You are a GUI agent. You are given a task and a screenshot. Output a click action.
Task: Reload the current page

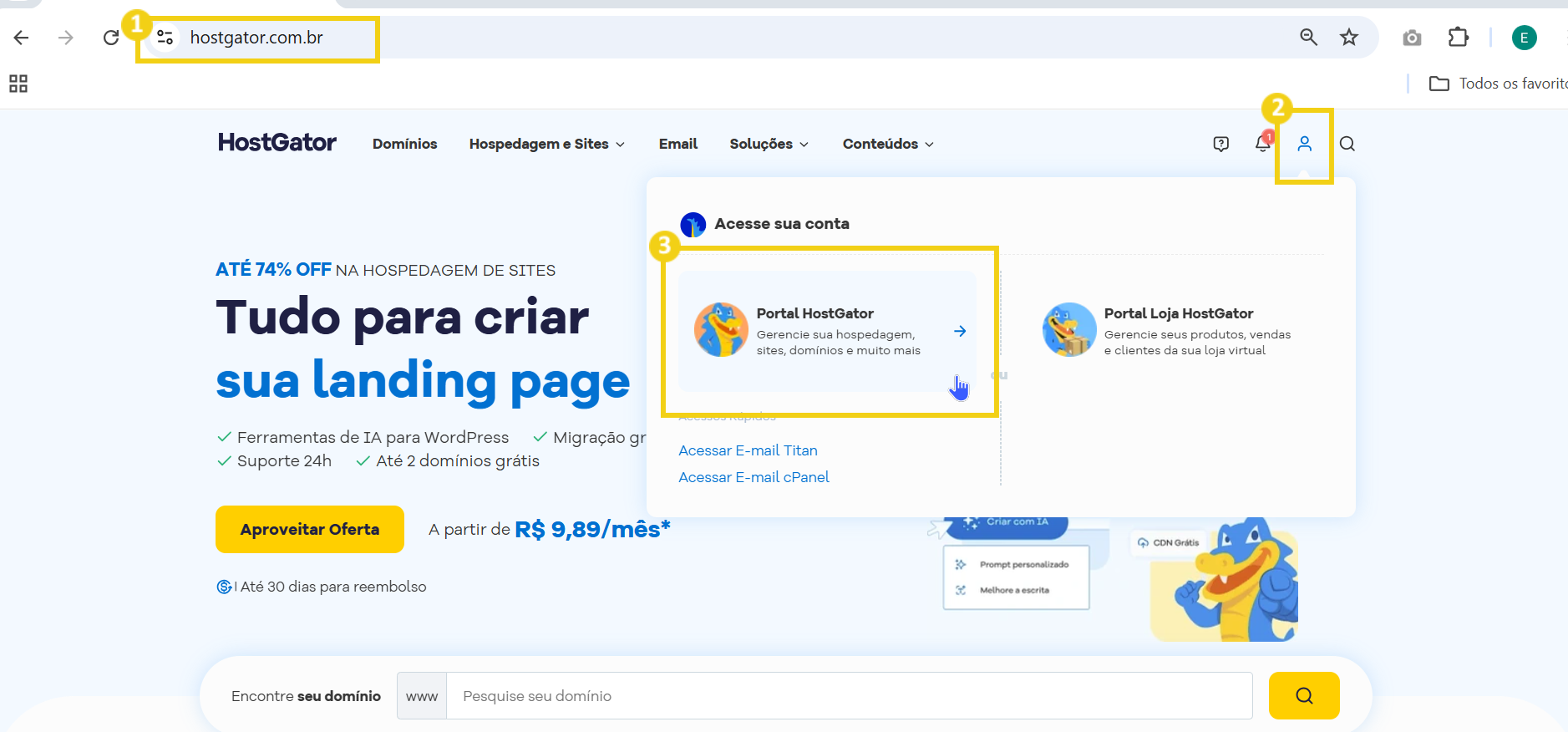tap(111, 38)
